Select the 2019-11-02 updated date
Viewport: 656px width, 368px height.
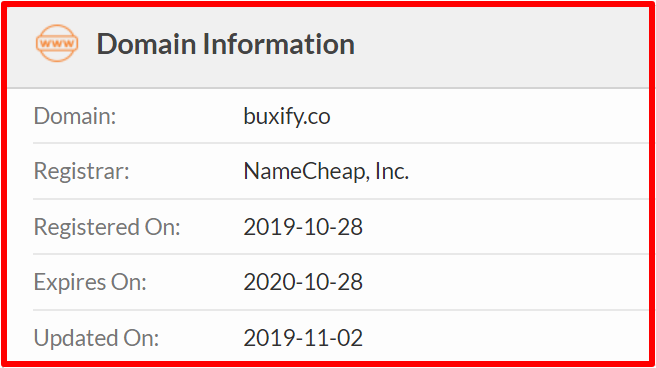[x=303, y=338]
